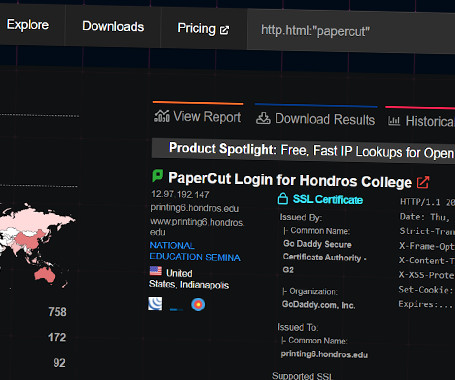Open NATIONAL EDUCATION SEMINA organization link
This screenshot has height=380, width=455.
(195, 251)
